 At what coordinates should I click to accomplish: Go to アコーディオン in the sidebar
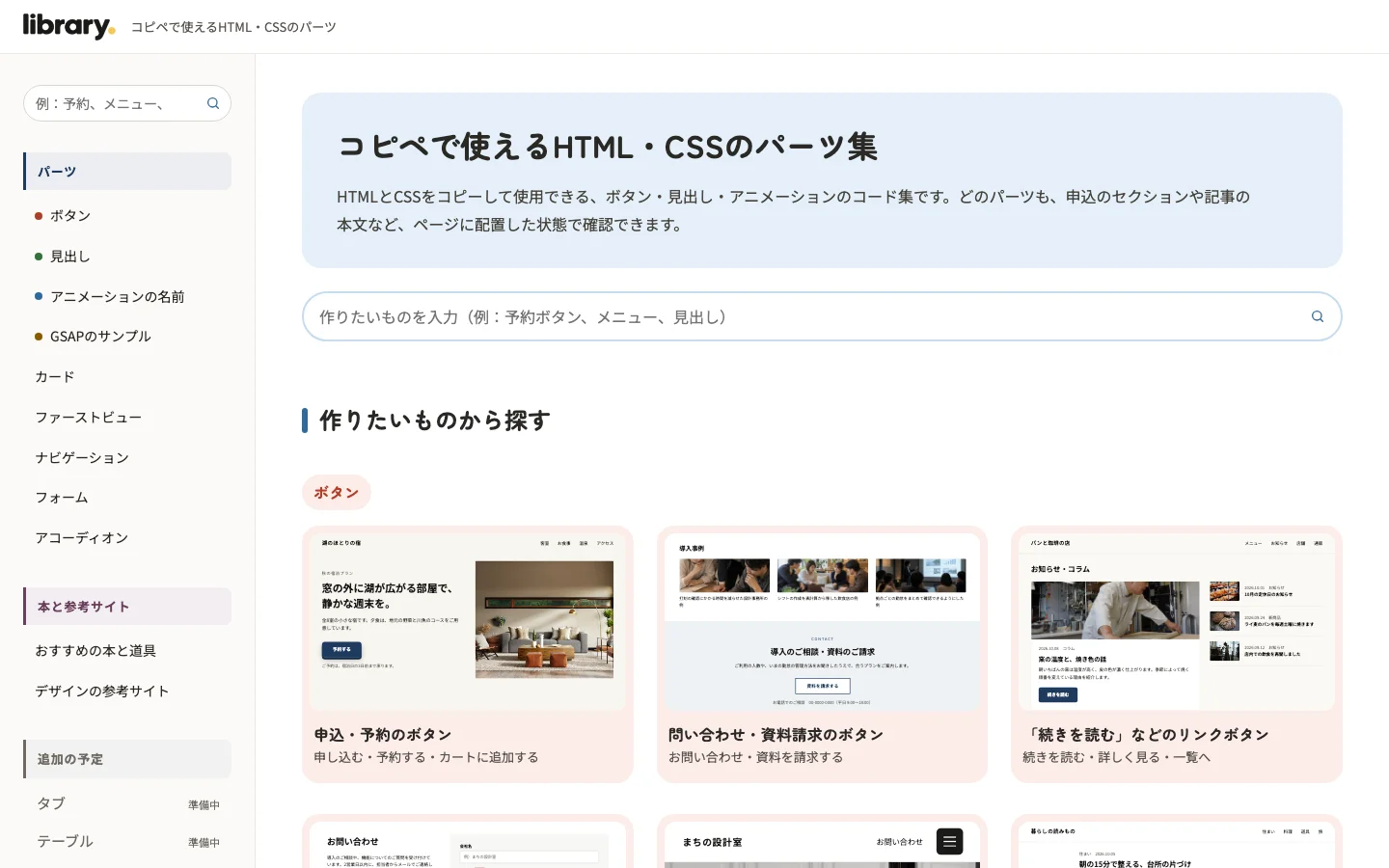click(x=82, y=537)
